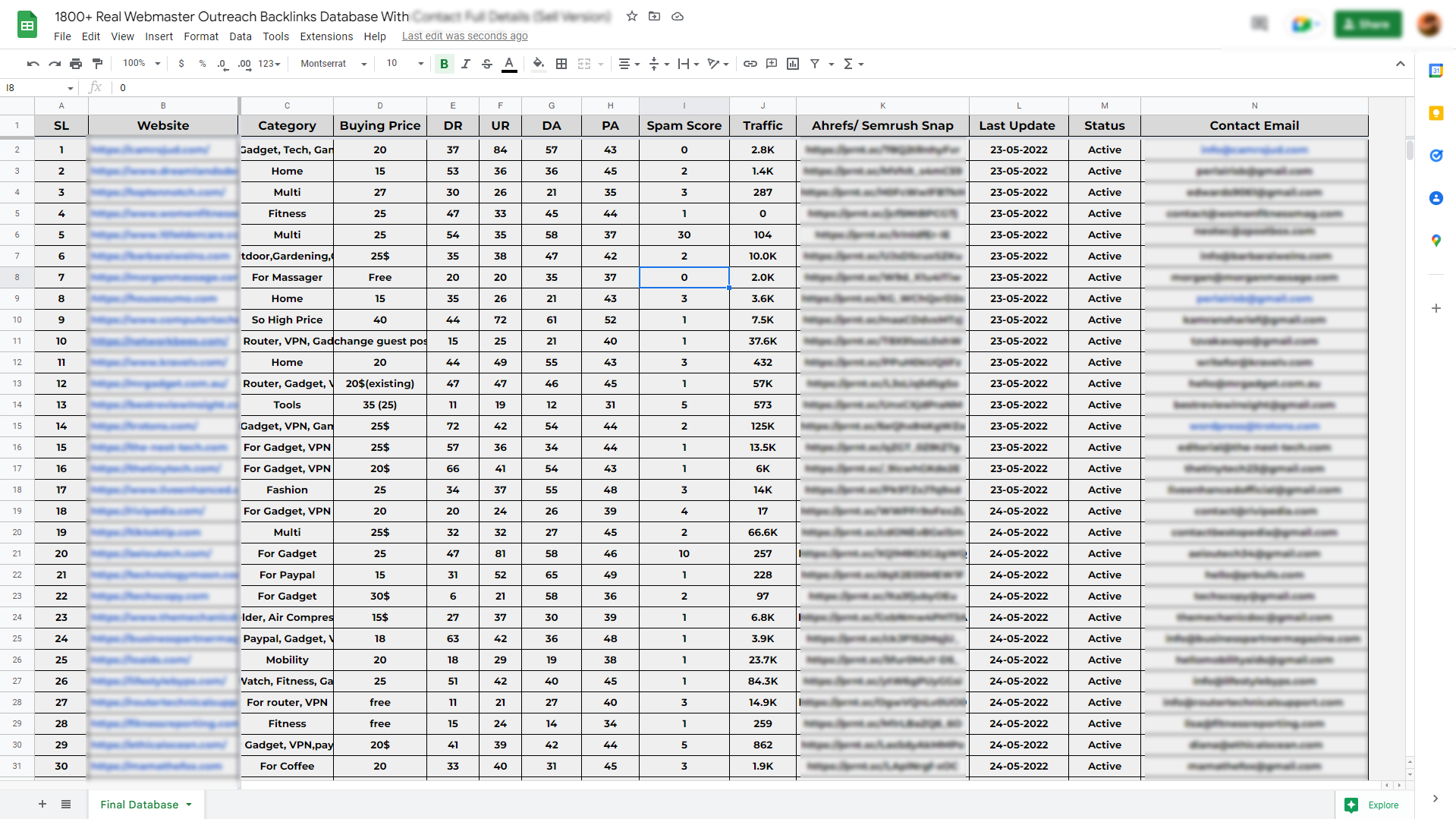Open vertical align dropdown

pos(659,64)
